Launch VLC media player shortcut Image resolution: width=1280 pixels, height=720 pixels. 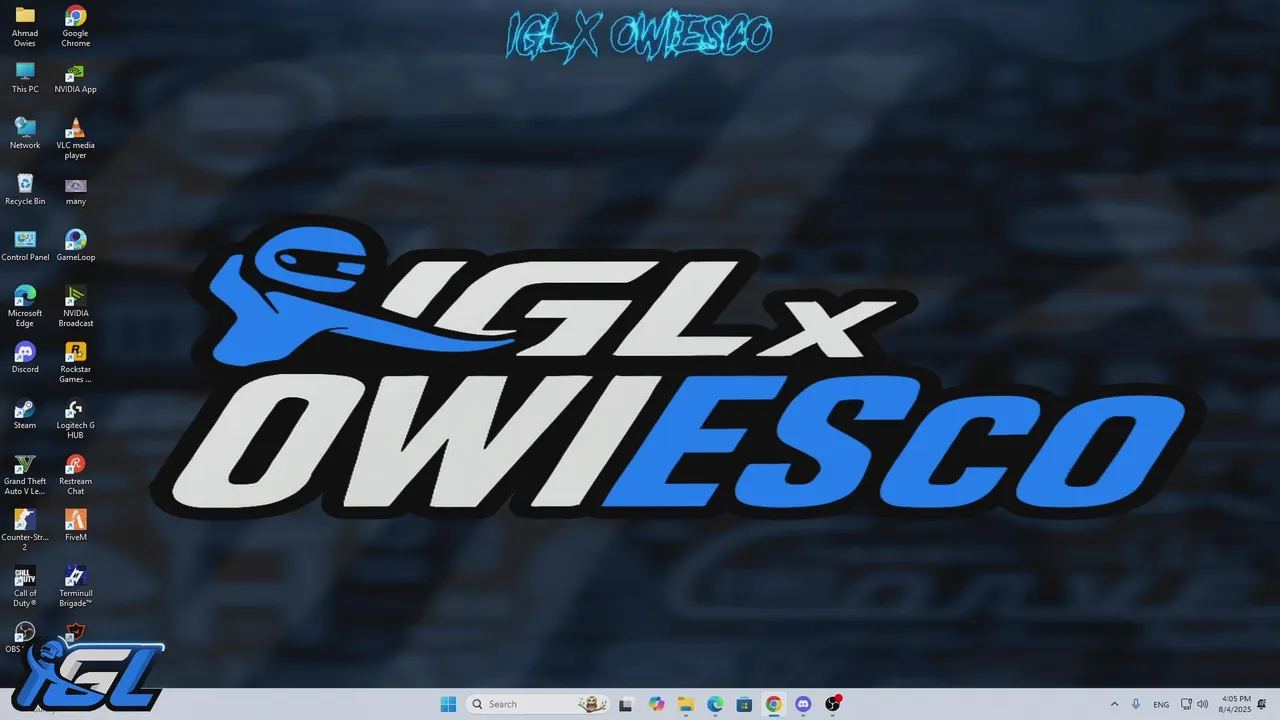[x=75, y=138]
